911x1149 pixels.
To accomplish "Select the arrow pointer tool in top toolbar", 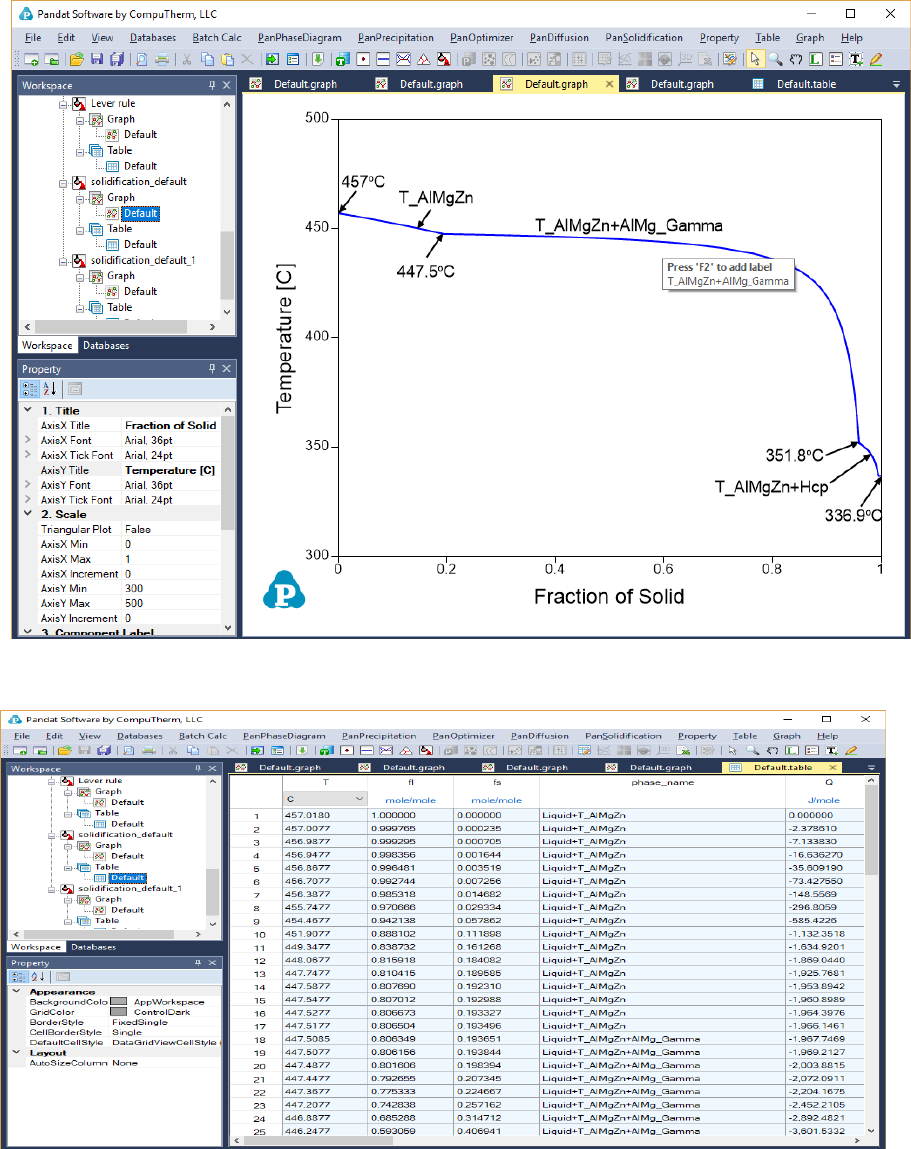I will point(755,59).
